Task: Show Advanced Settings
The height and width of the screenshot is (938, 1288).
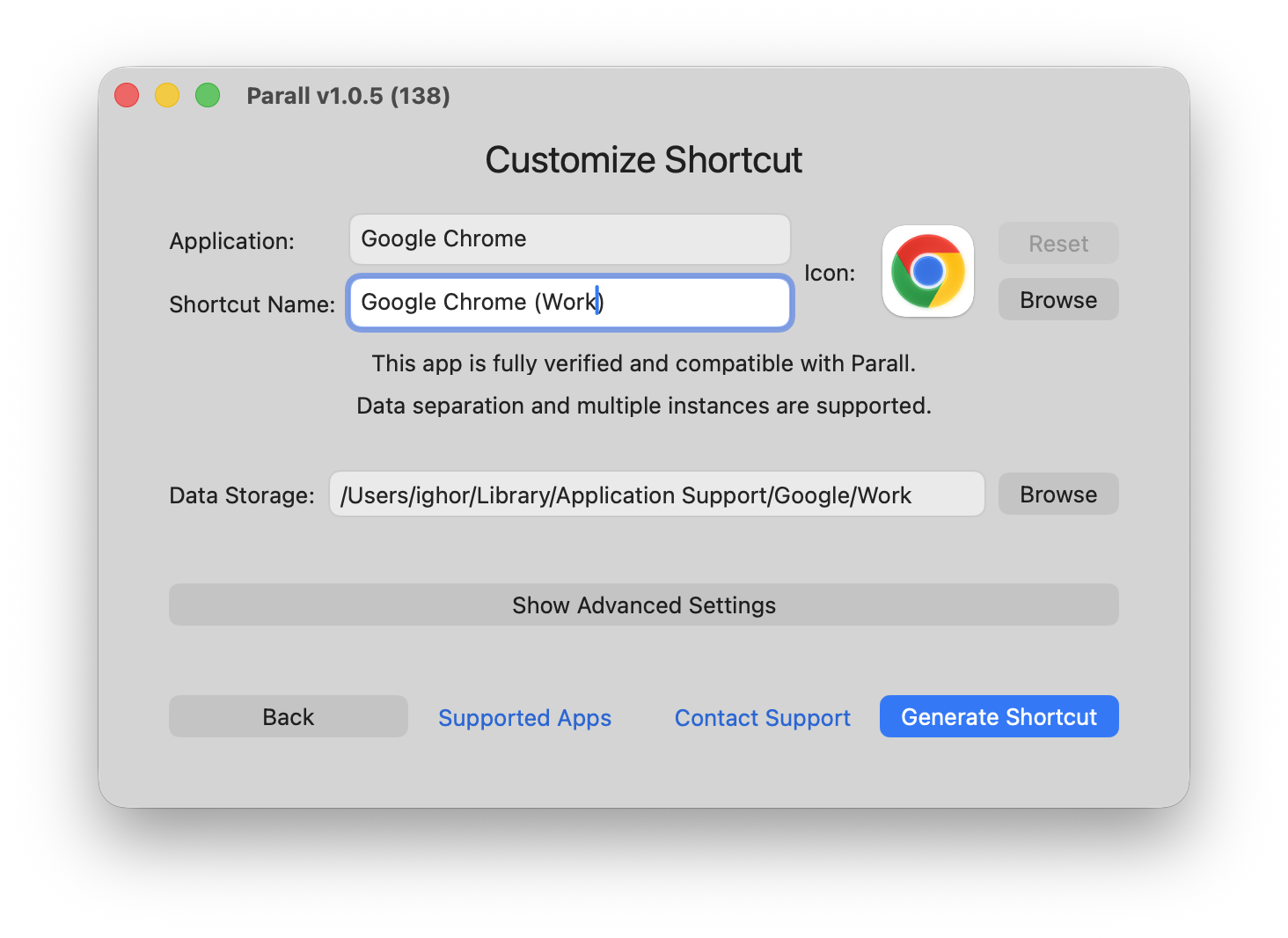Action: tap(643, 605)
